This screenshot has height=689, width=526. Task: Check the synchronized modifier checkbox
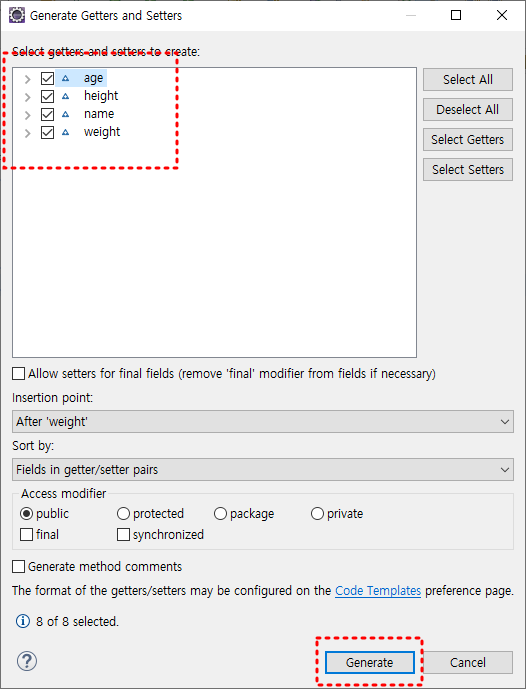pyautogui.click(x=123, y=534)
